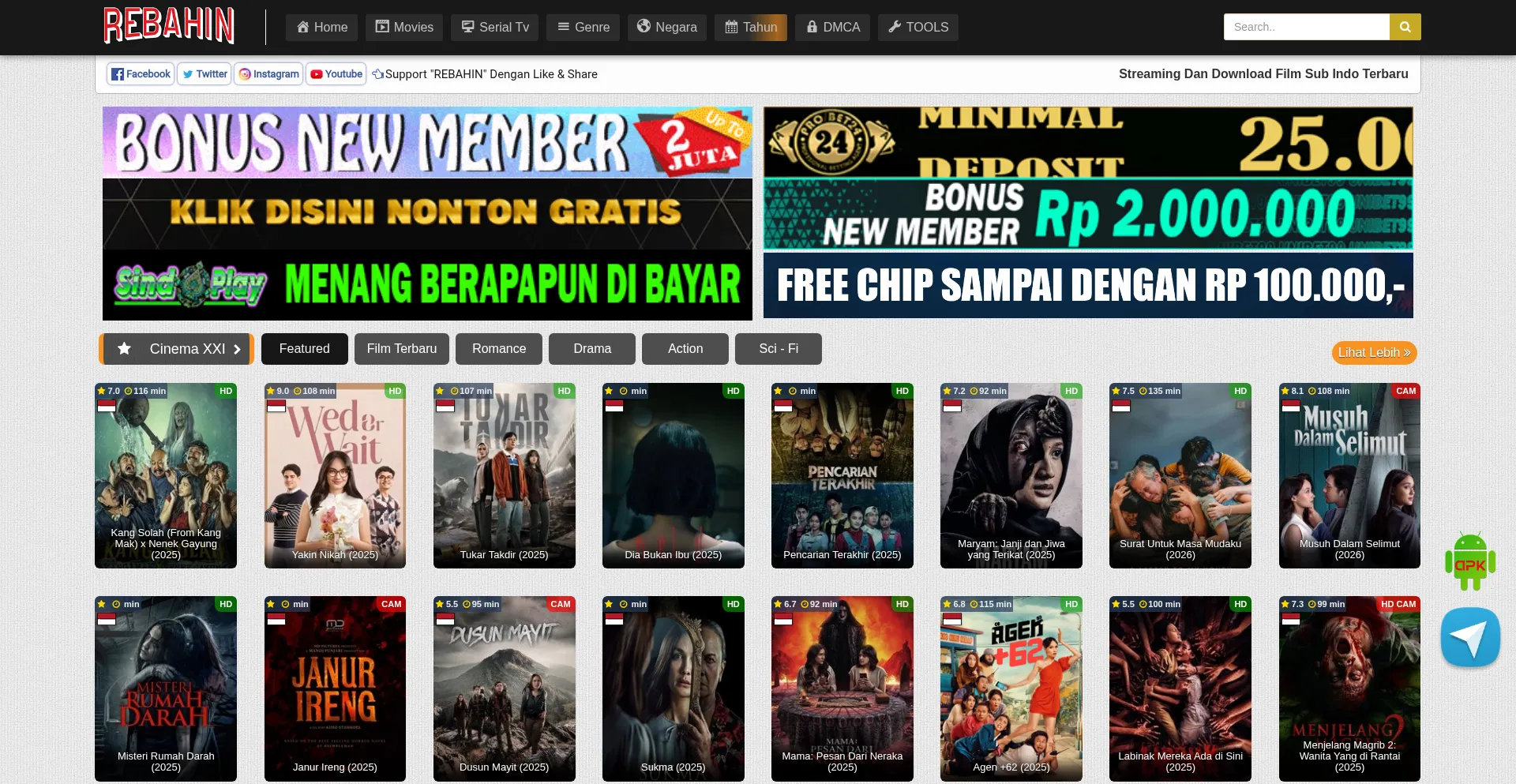Select the Film Terbaru tab
The image size is (1516, 784).
pos(402,349)
